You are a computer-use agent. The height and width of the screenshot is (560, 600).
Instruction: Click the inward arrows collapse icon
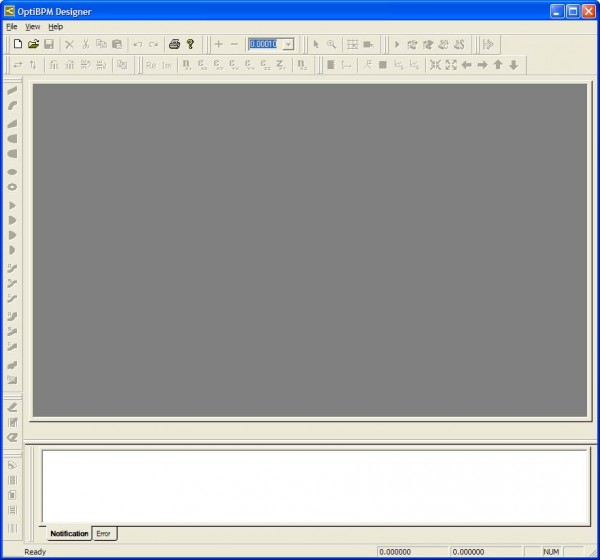pyautogui.click(x=435, y=65)
